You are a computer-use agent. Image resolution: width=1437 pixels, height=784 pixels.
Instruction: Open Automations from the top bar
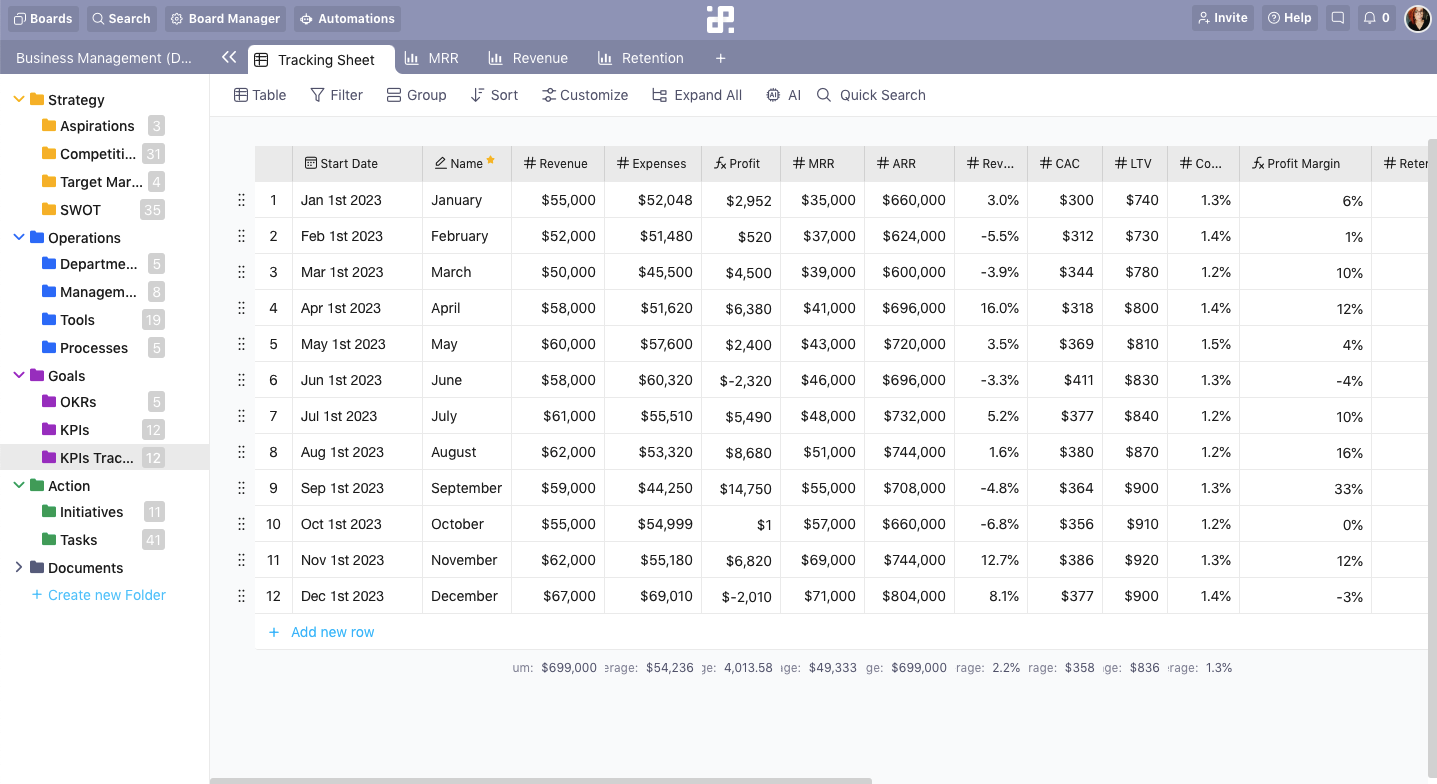point(347,18)
